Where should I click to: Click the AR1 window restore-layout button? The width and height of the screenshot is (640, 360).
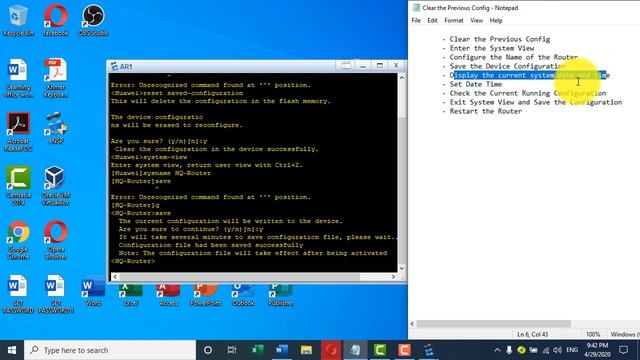(346, 66)
